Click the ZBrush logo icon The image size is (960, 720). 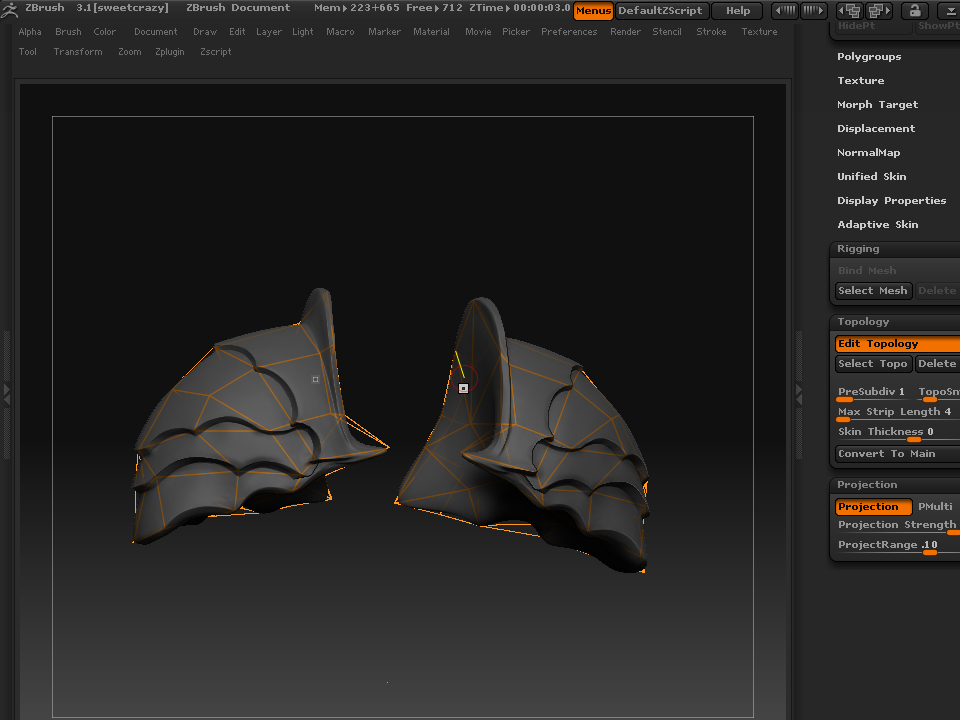pos(10,9)
